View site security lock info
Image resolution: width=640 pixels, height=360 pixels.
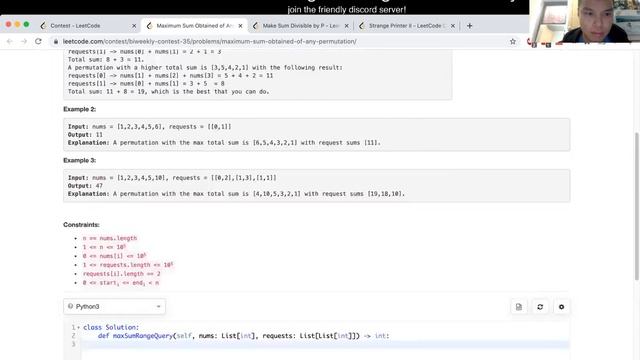pyautogui.click(x=56, y=42)
